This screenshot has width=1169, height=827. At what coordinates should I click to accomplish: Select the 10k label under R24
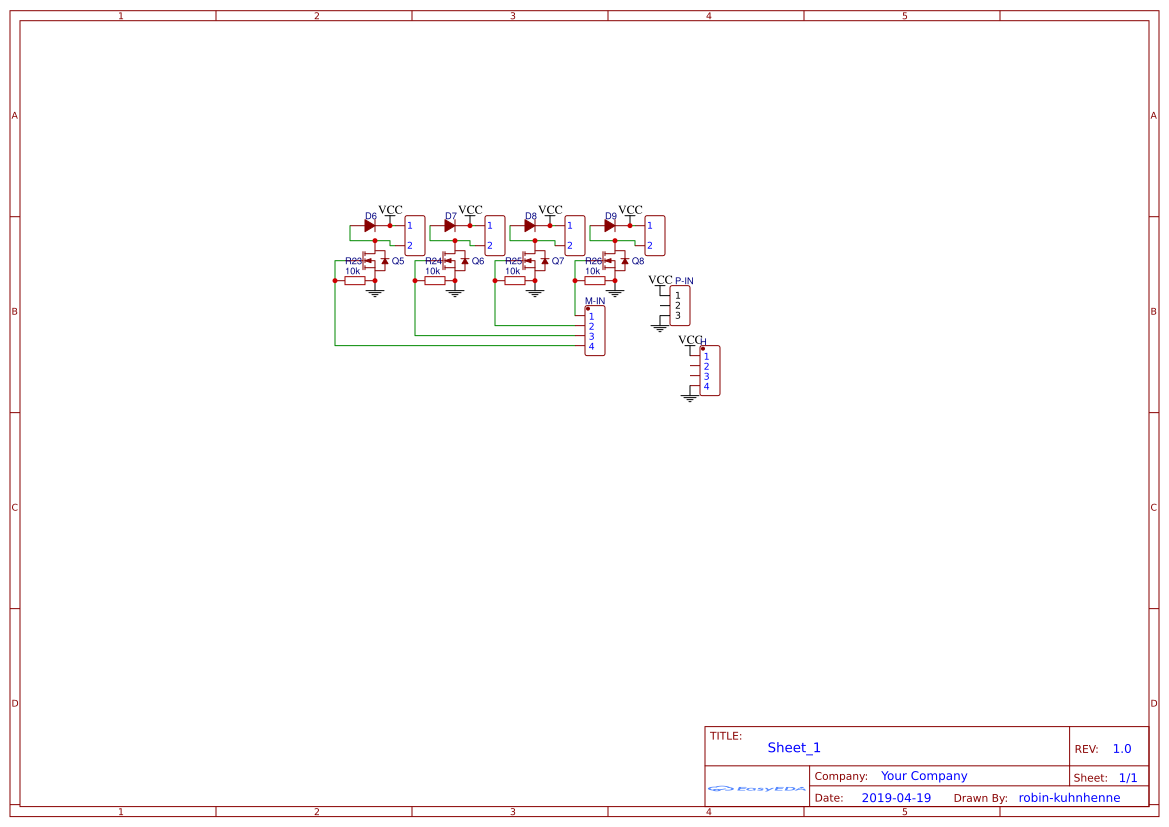click(x=433, y=271)
